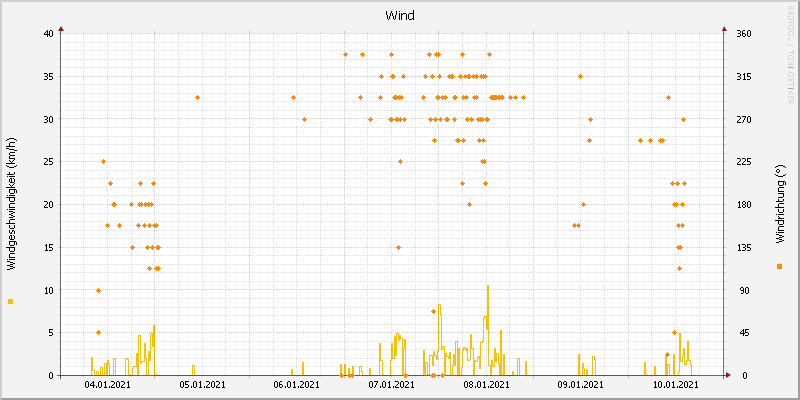The width and height of the screenshot is (800, 400).
Task: Click the date label 04.01.2021
Action: click(108, 384)
